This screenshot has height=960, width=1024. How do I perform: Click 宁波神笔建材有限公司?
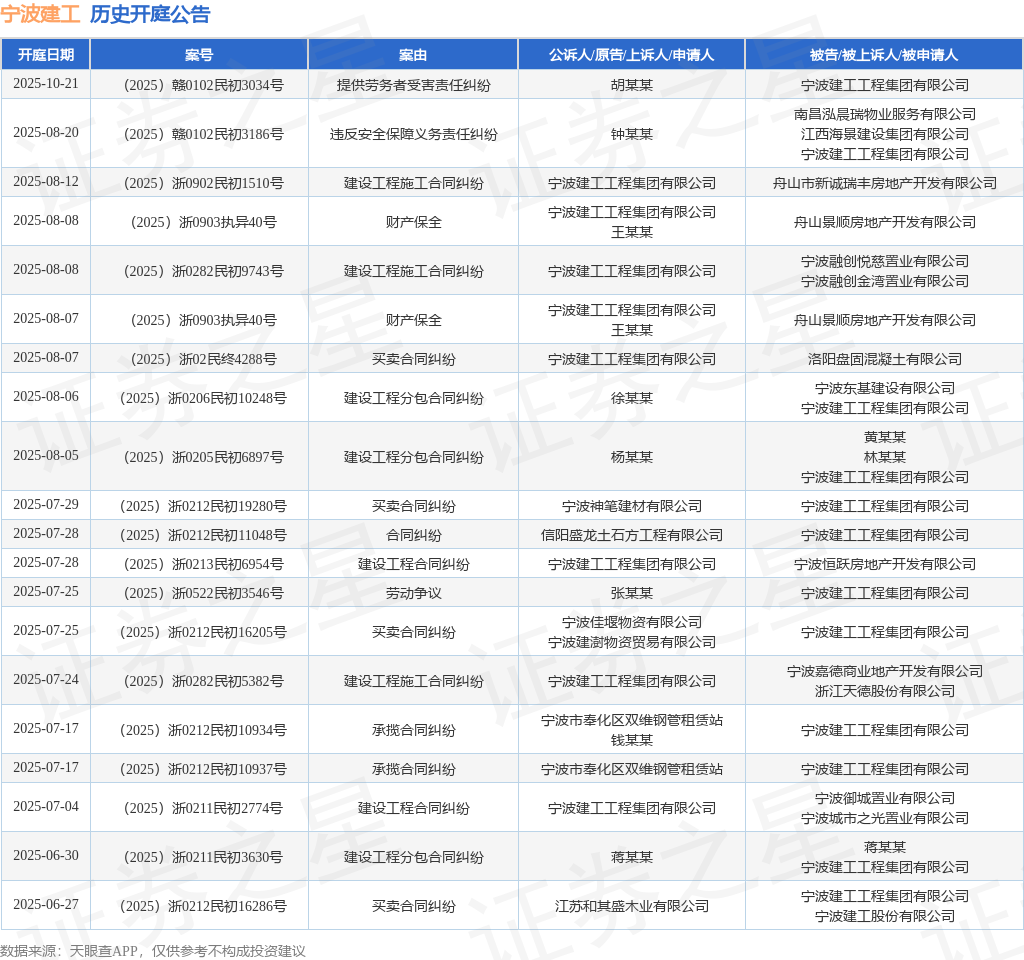point(632,506)
